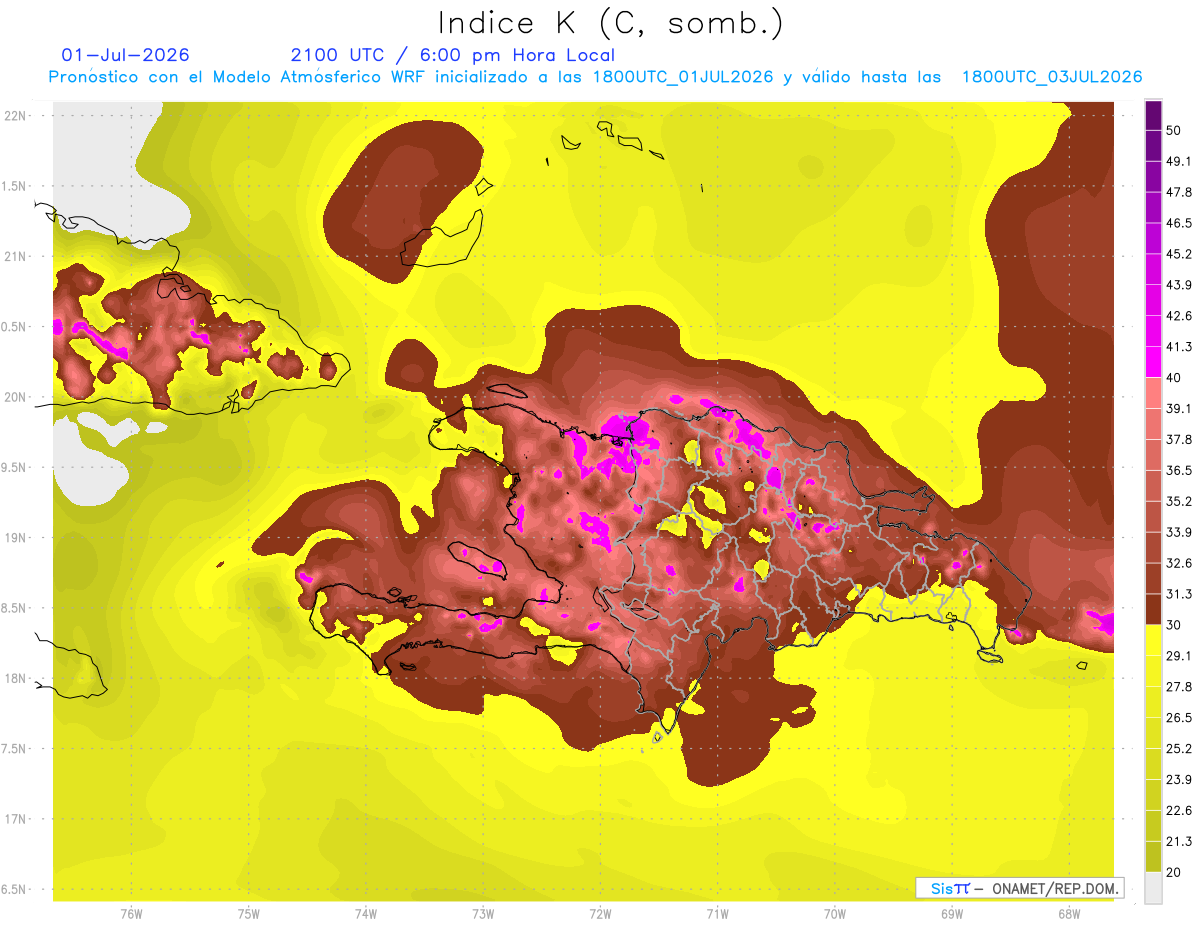
Task: Click the gray swatch below 20 on colorbar
Action: pyautogui.click(x=1153, y=887)
